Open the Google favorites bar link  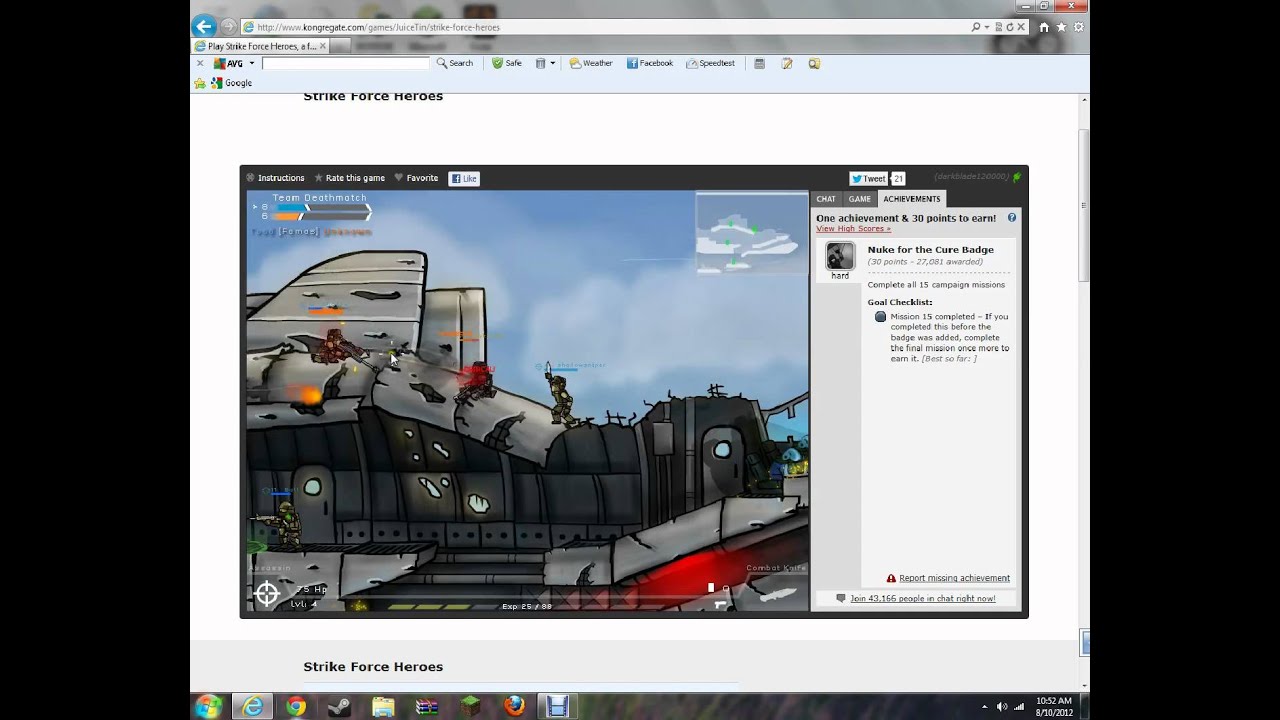pyautogui.click(x=231, y=83)
